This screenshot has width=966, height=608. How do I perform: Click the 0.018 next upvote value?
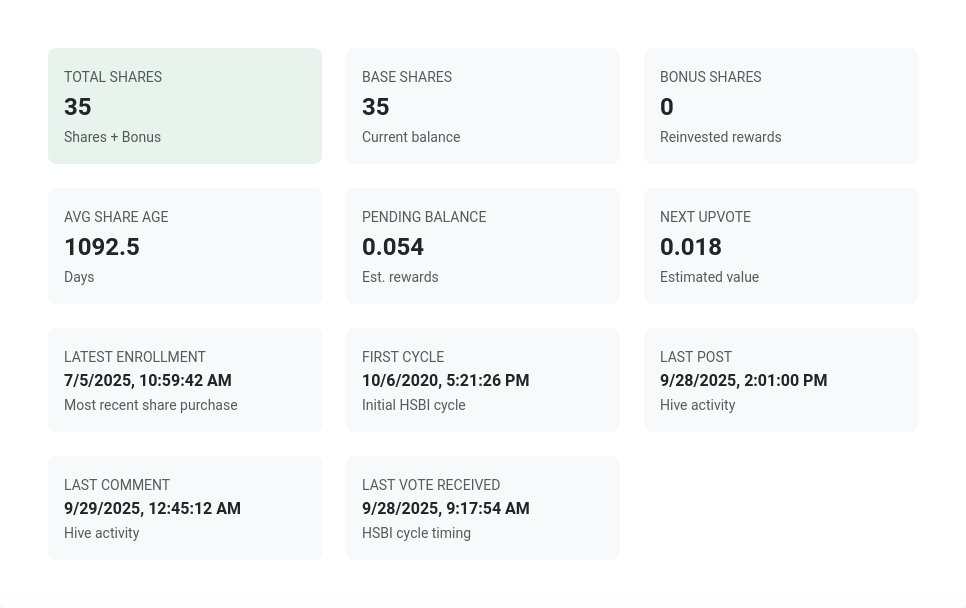[691, 247]
